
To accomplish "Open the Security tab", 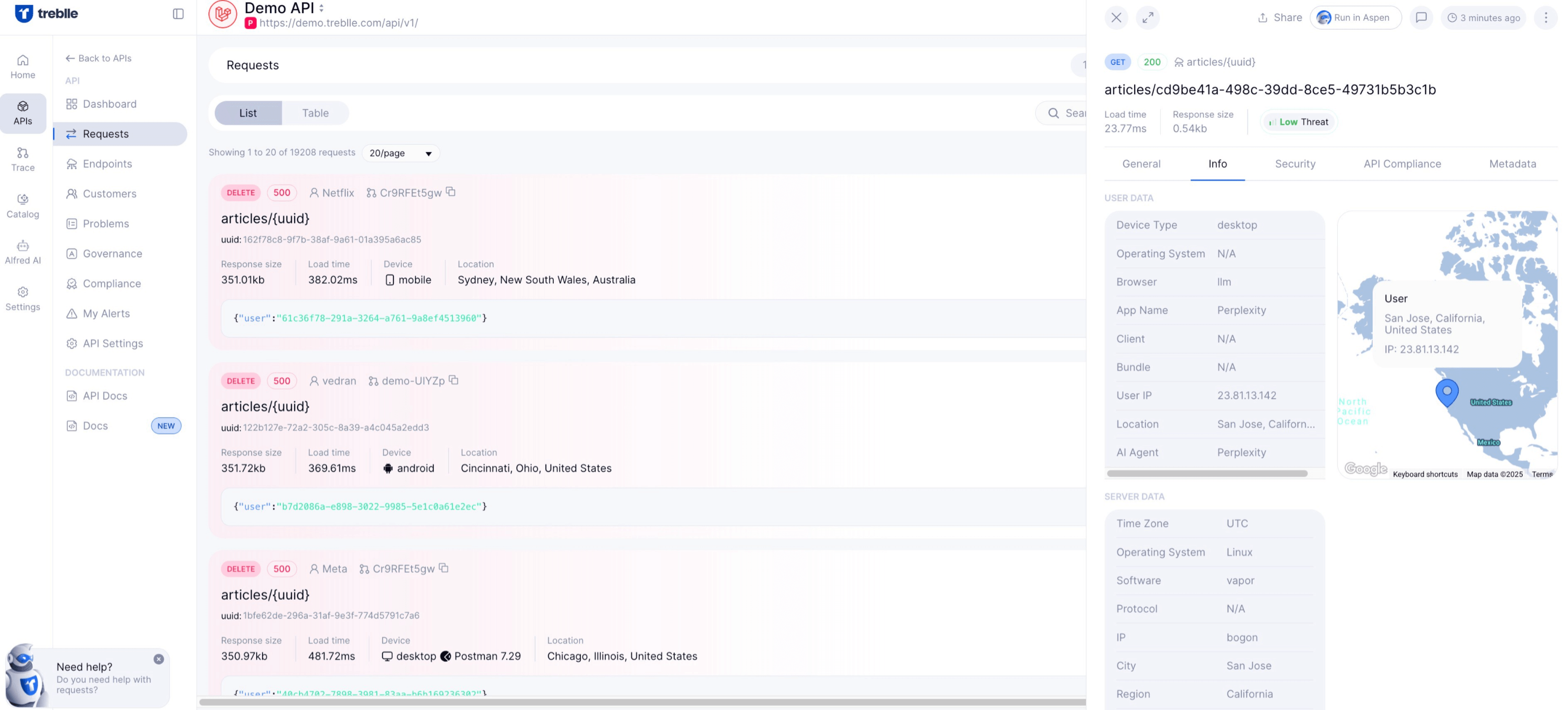I will 1295,164.
